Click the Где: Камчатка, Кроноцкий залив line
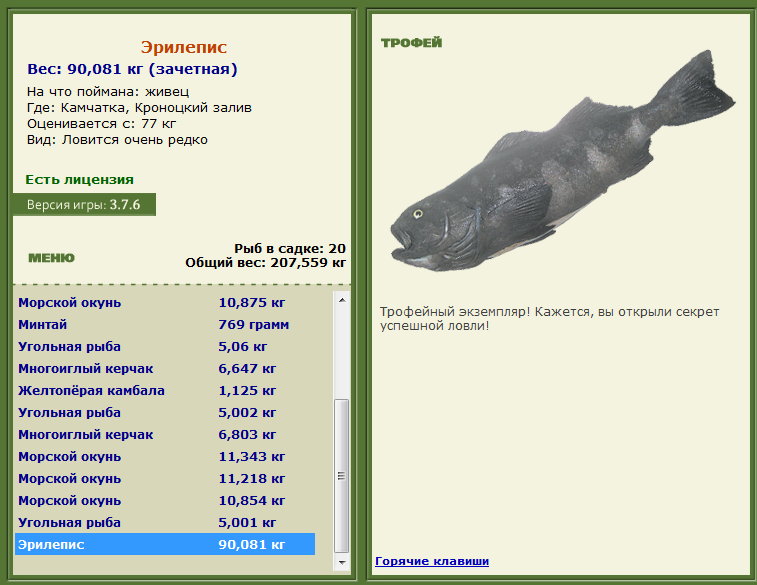Image resolution: width=757 pixels, height=585 pixels. point(140,108)
